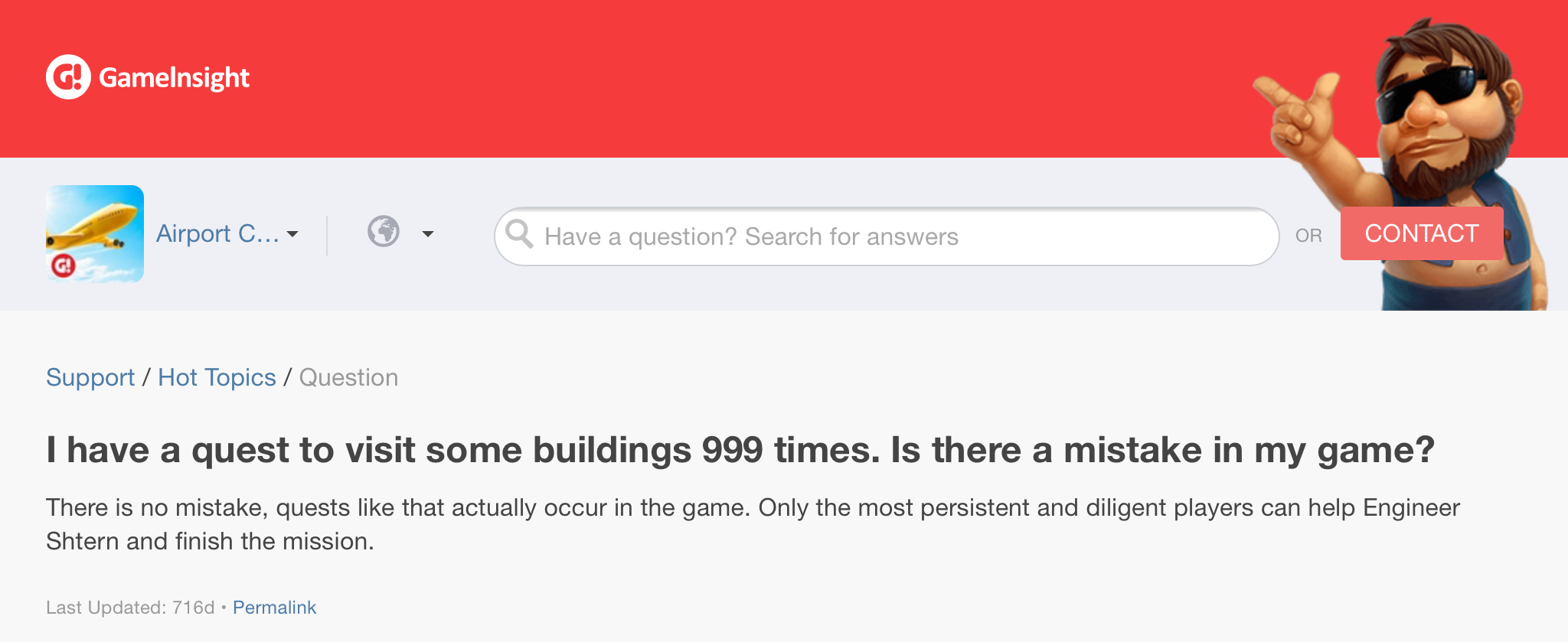Open the Permalink link
Screen dimensions: 1568x642
tap(274, 608)
